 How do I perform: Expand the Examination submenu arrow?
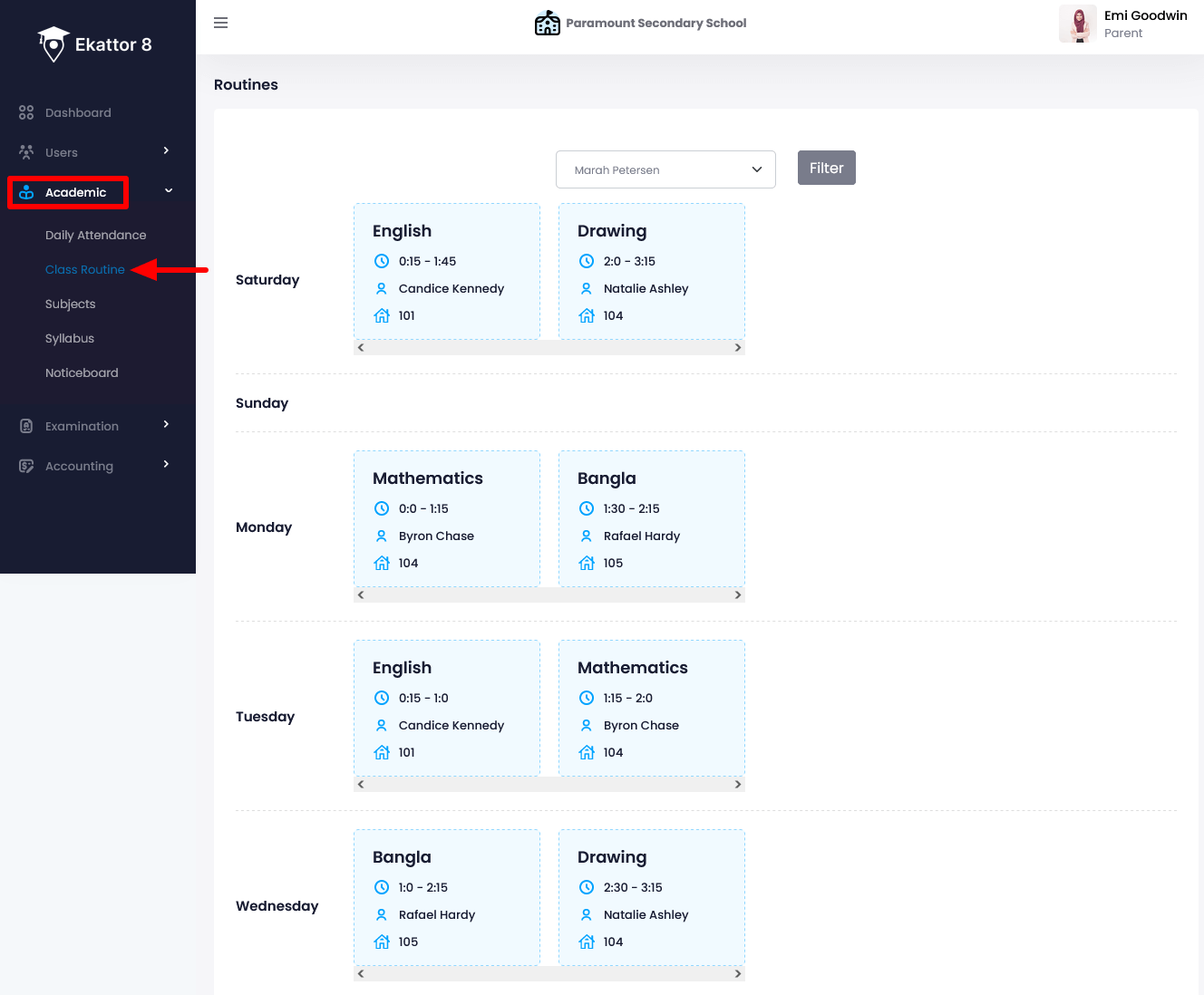coord(166,424)
